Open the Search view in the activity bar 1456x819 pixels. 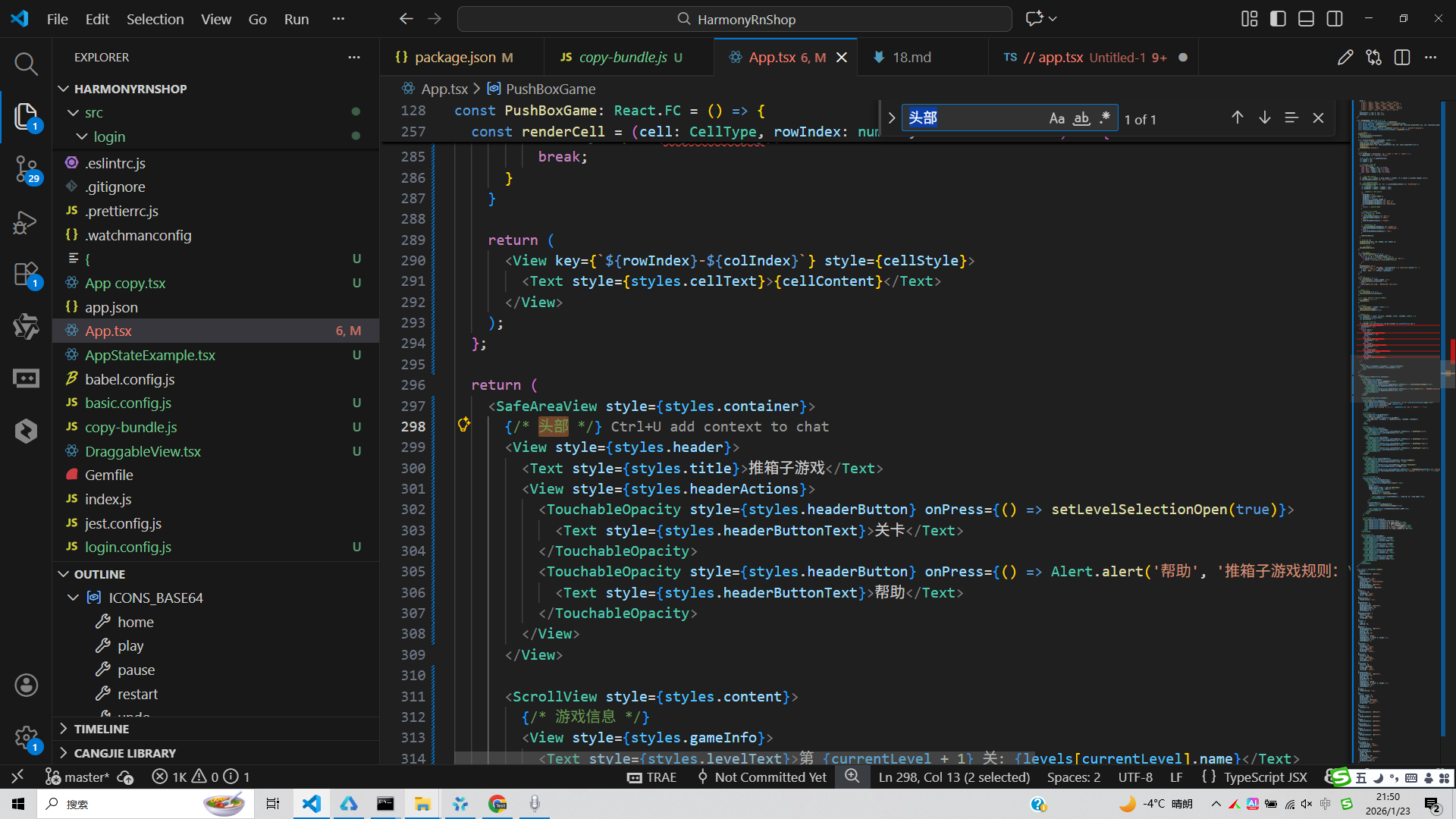[x=26, y=64]
